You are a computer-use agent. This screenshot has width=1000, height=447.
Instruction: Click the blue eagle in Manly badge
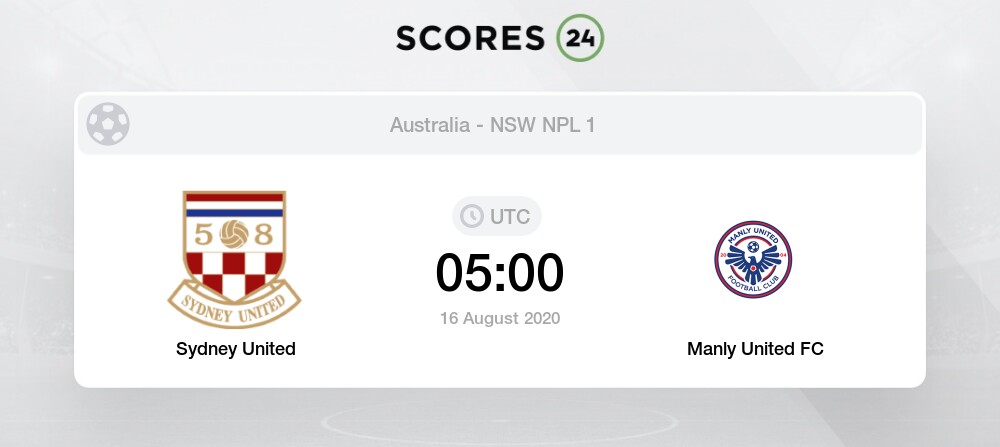753,261
